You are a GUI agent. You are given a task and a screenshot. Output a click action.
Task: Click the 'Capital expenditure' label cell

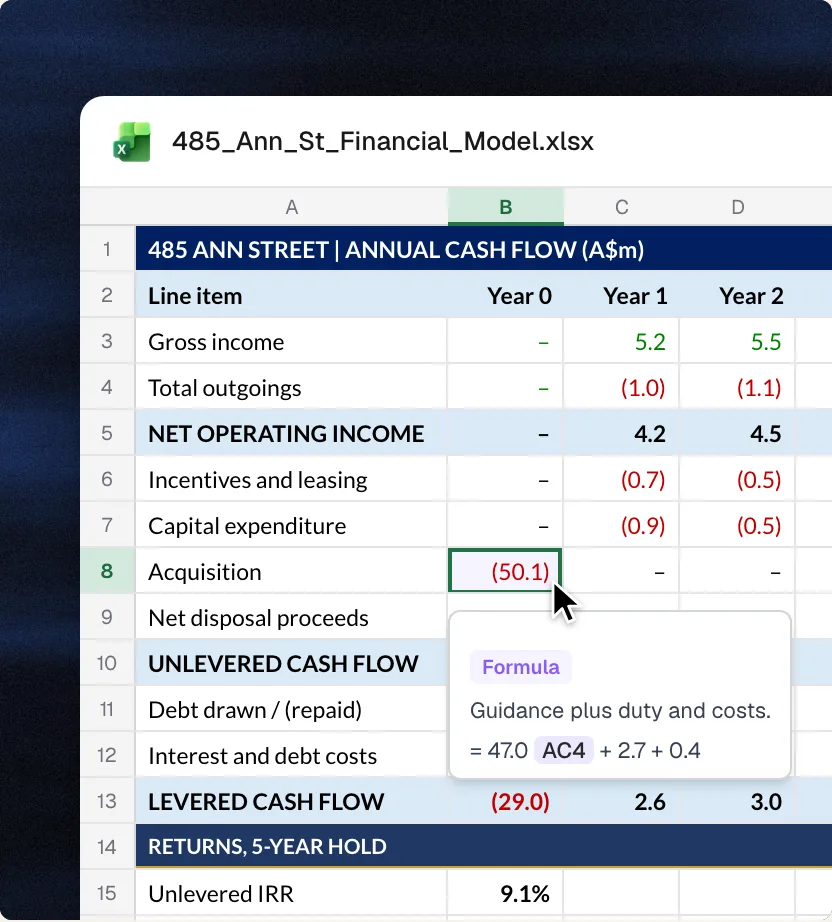[291, 525]
